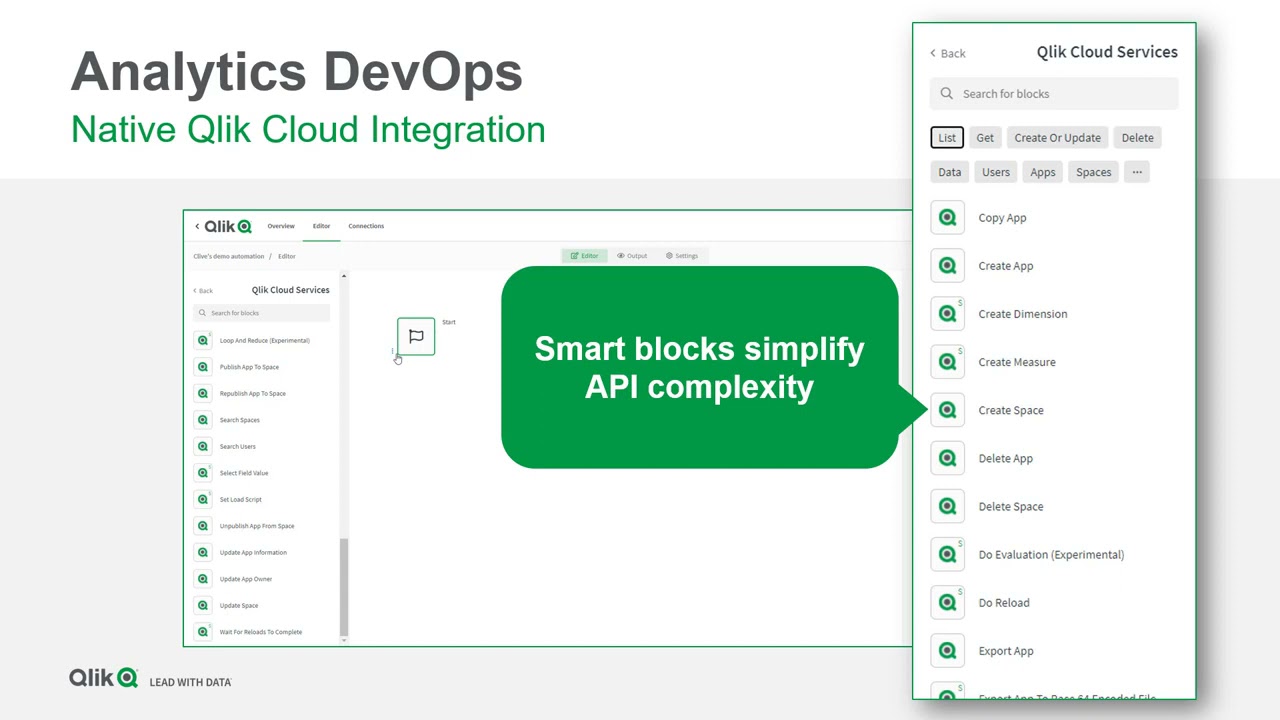This screenshot has width=1280, height=720.
Task: Toggle the Users filter chip
Action: (996, 172)
